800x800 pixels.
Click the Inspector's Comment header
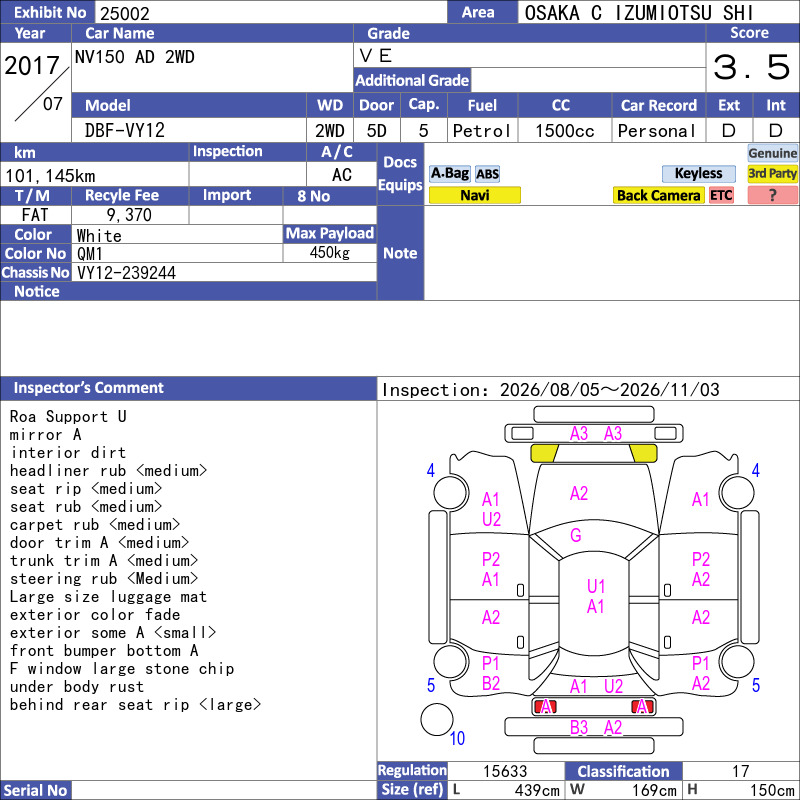188,388
